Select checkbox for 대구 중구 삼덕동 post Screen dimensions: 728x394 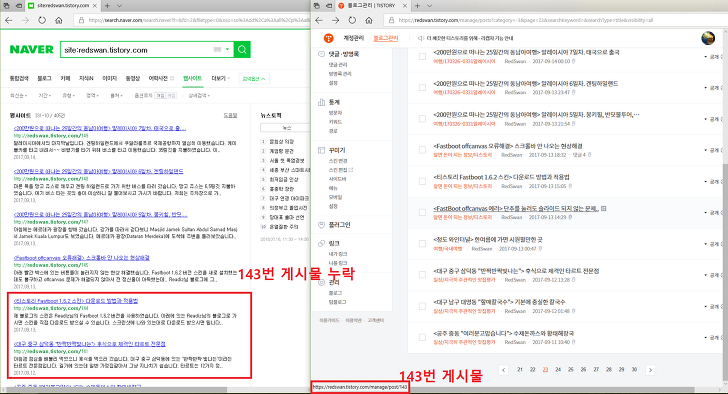pyautogui.click(x=422, y=275)
